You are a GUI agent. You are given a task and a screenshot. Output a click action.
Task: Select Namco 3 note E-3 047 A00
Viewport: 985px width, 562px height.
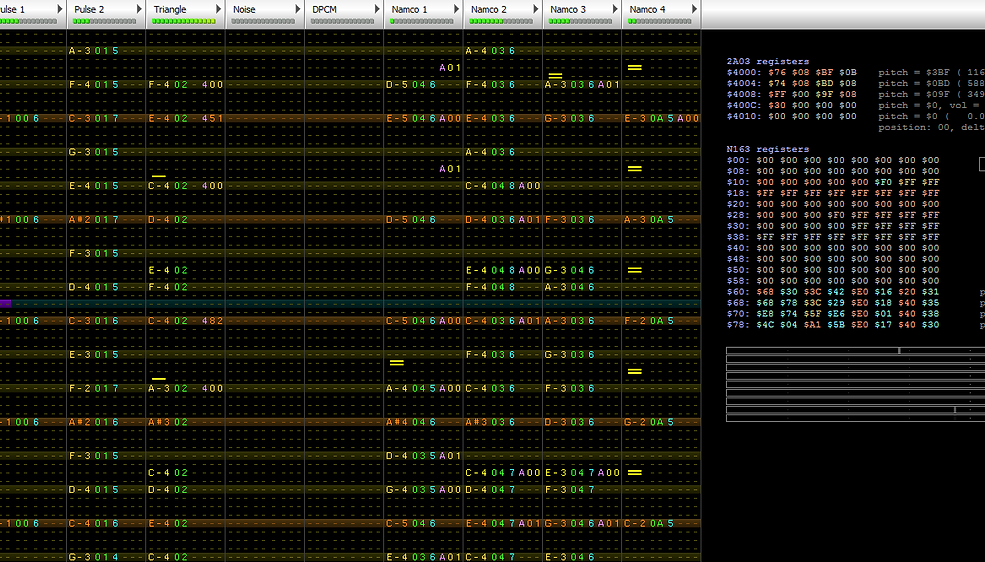(582, 473)
